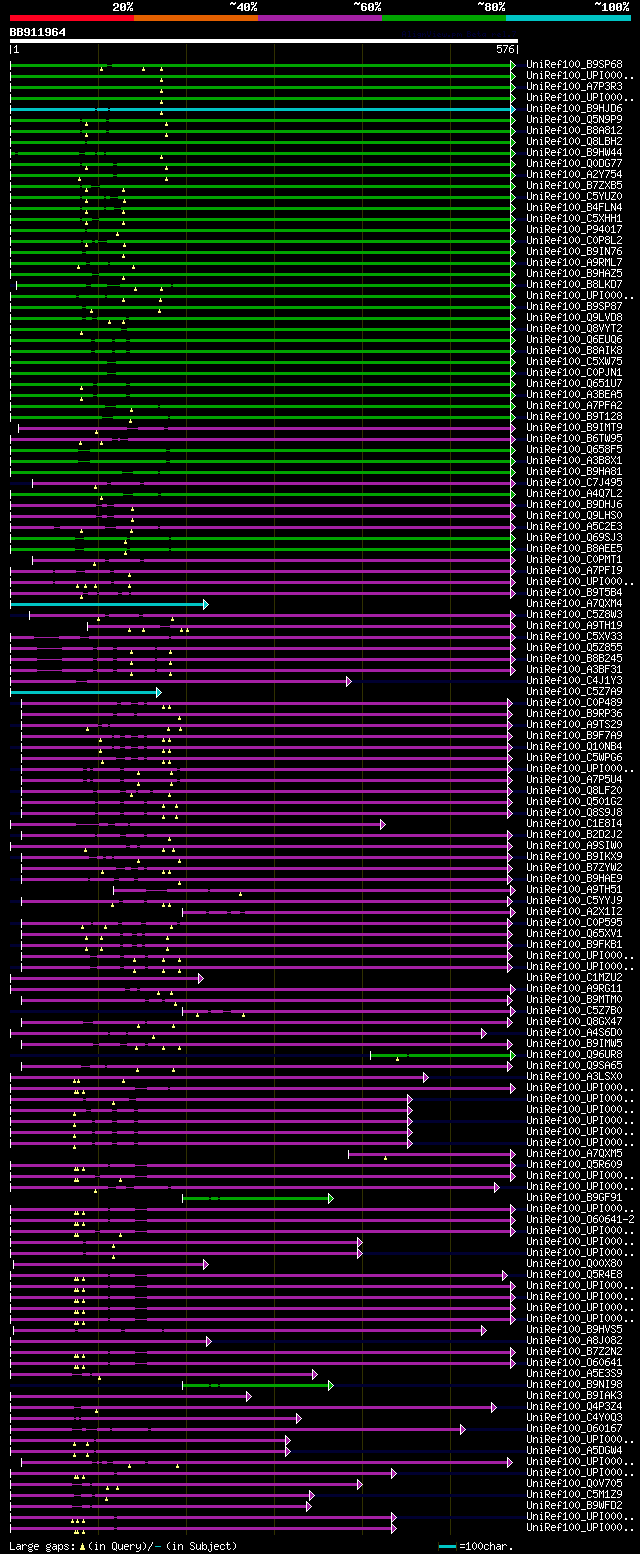Select the UniRef100_B6TW95 label
Screen dimensions: 640x1554
(x=574, y=438)
